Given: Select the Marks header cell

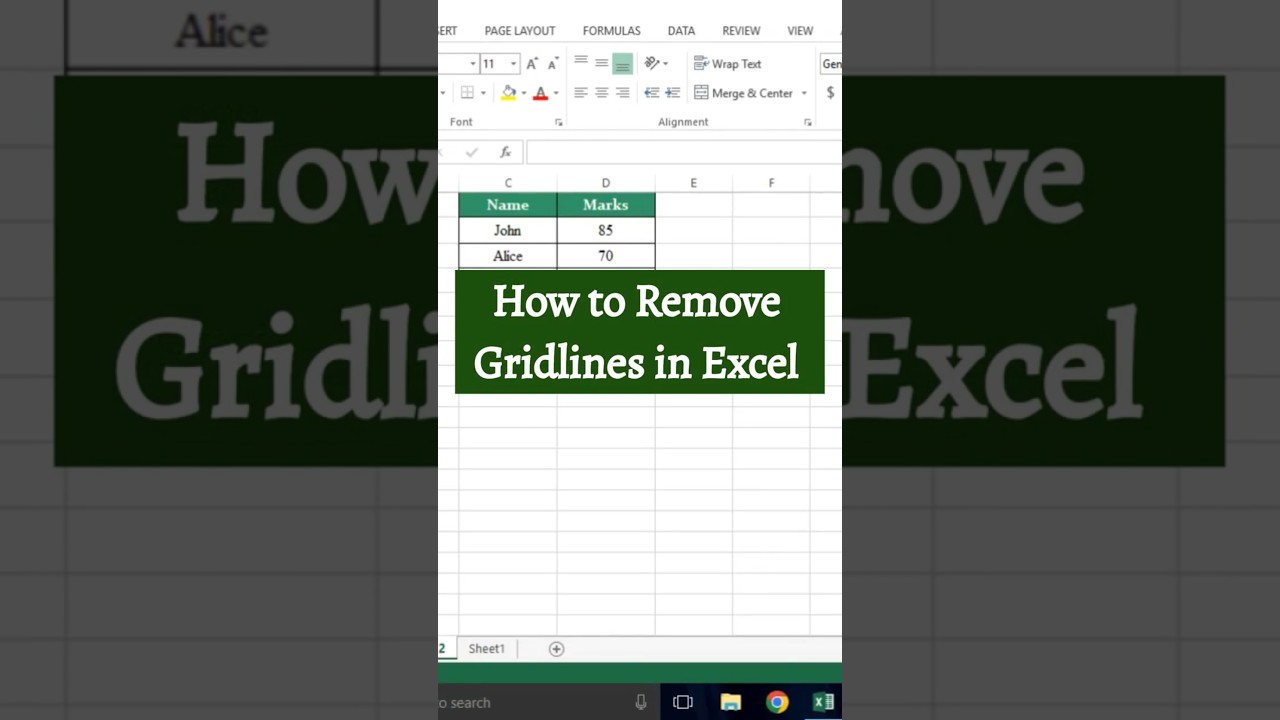Looking at the screenshot, I should tap(606, 205).
